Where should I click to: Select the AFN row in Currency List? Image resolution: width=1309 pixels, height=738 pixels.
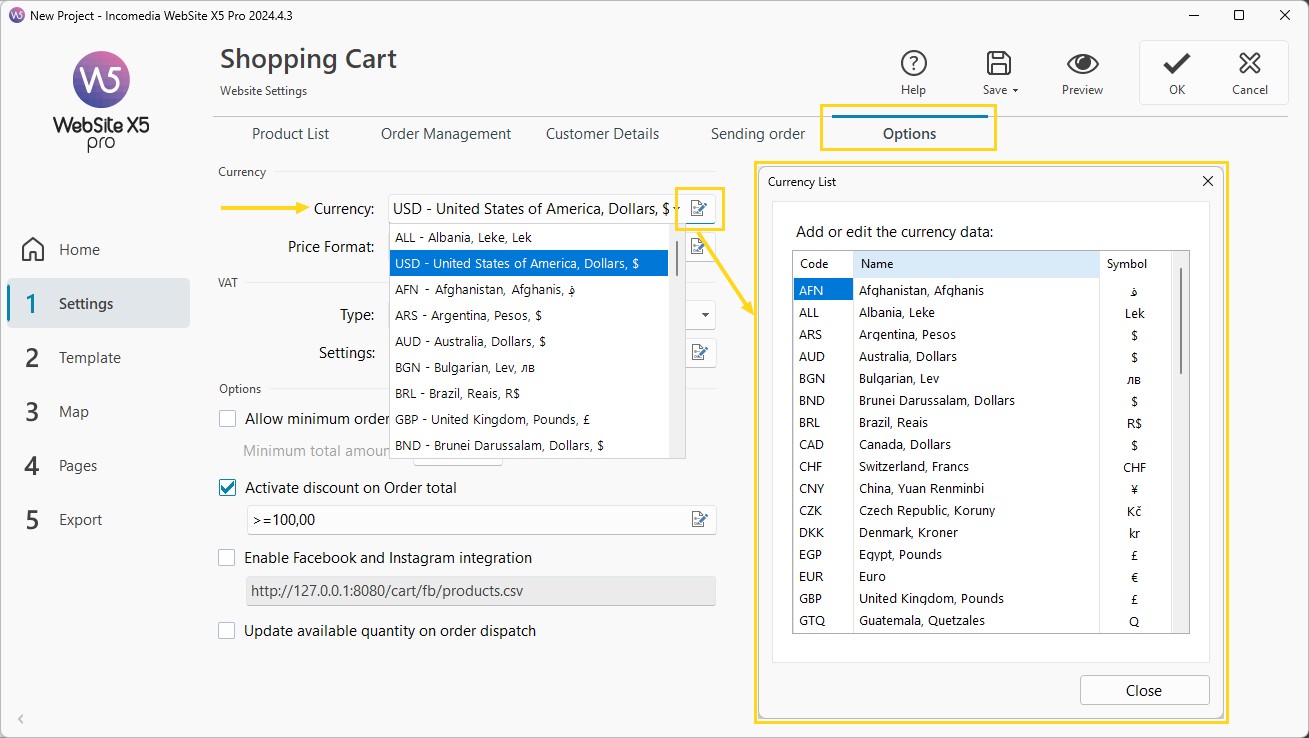(x=983, y=290)
